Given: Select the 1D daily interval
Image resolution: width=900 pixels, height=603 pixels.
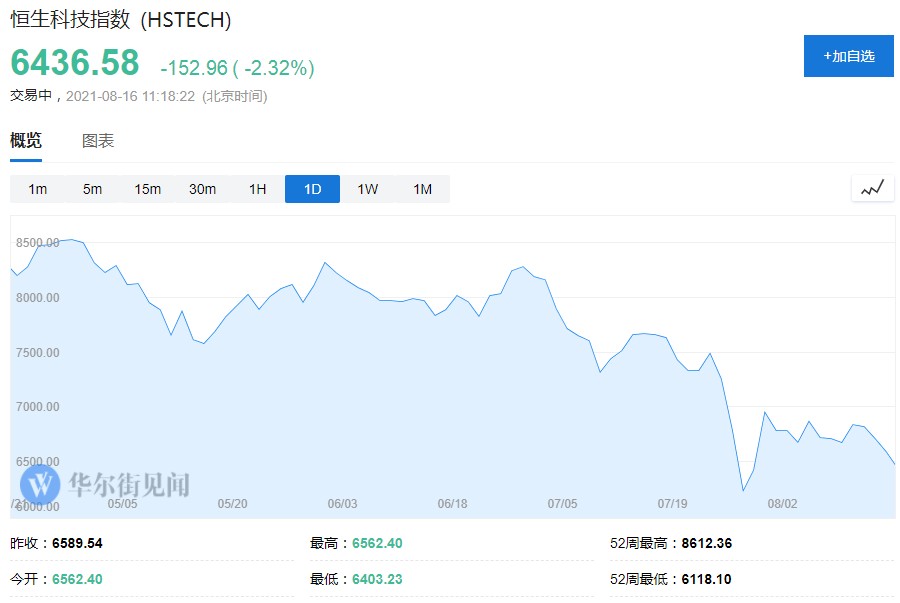Looking at the screenshot, I should tap(312, 189).
